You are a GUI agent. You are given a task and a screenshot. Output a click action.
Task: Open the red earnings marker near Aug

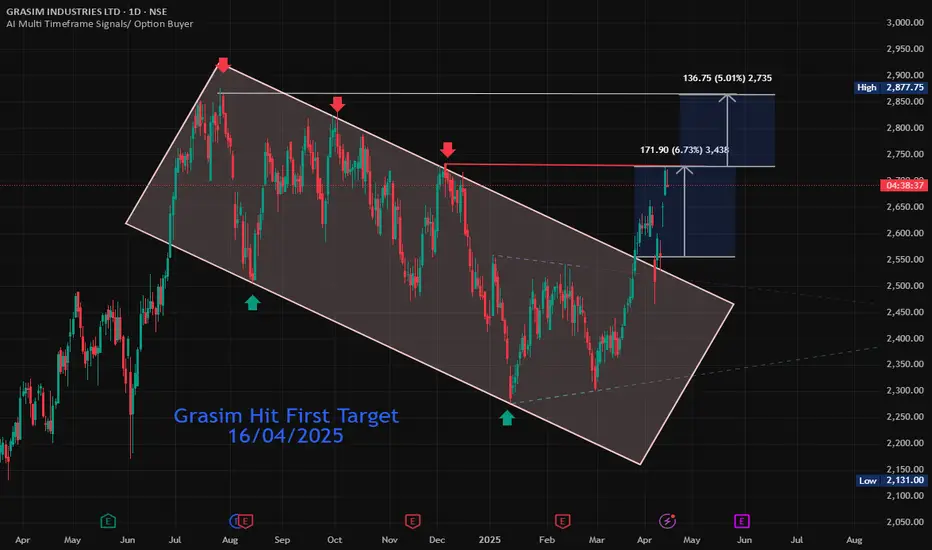[x=245, y=521]
